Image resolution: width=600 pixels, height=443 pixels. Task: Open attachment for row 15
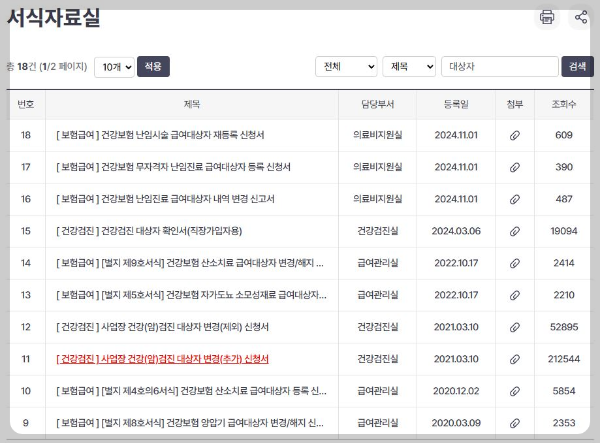click(515, 231)
